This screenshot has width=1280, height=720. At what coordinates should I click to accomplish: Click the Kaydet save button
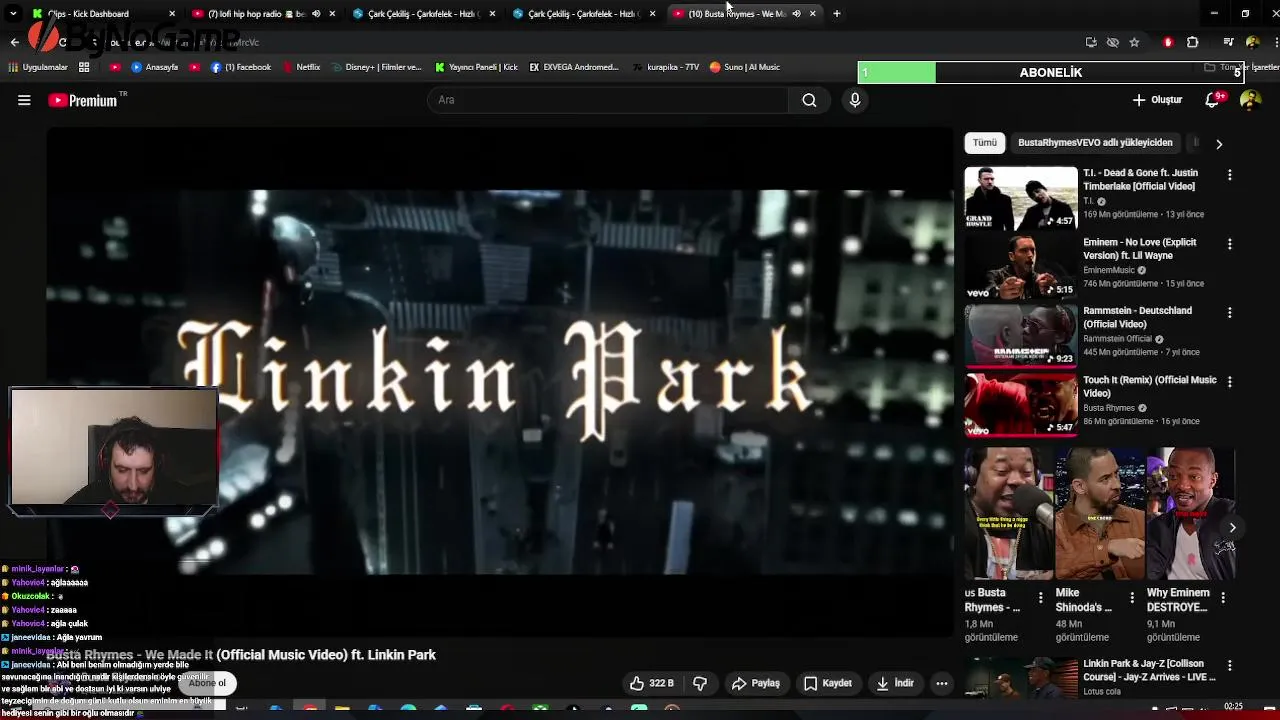(828, 683)
